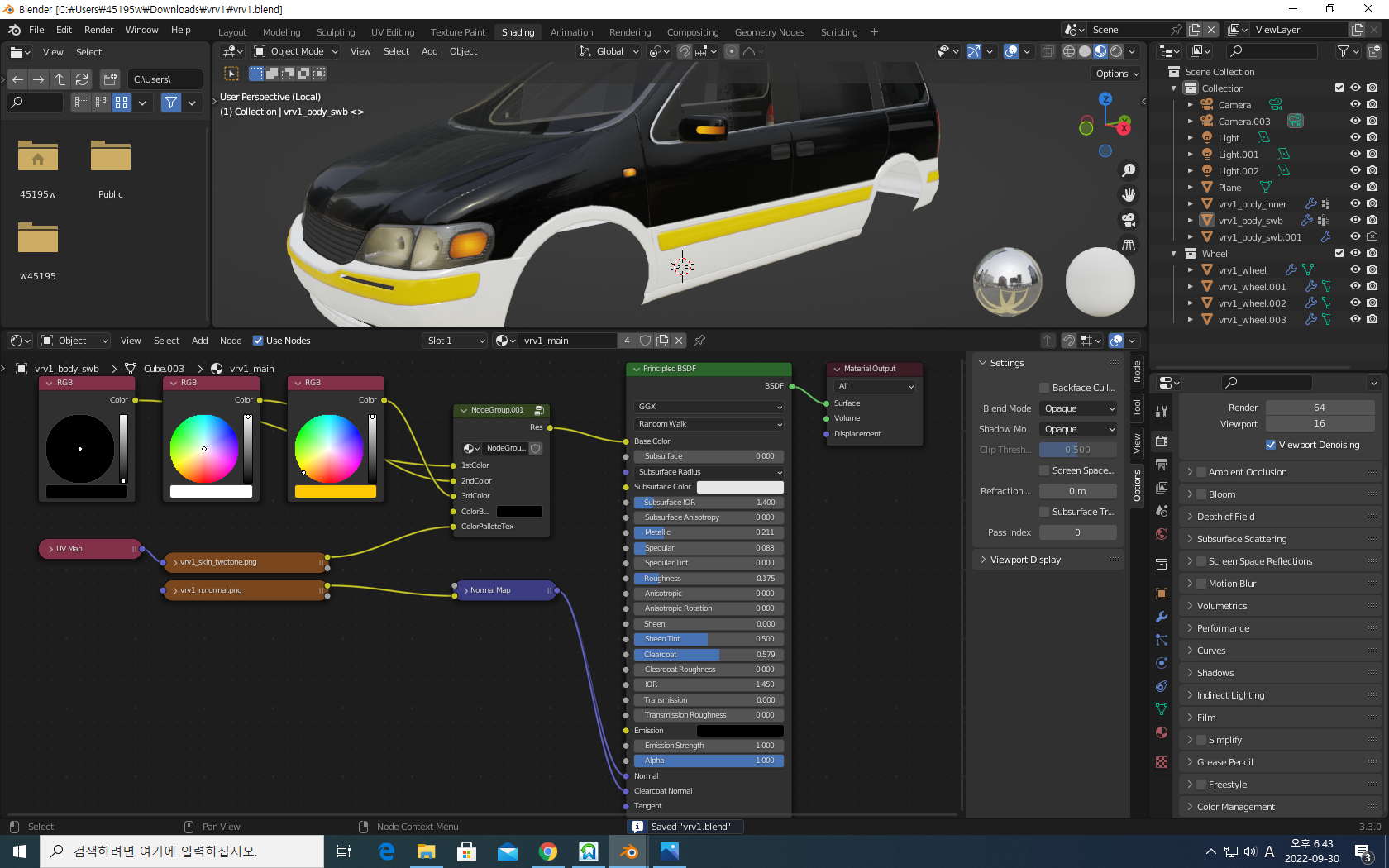Screen dimensions: 1389x868
Task: Click the pan hand icon in viewport
Action: click(1128, 195)
